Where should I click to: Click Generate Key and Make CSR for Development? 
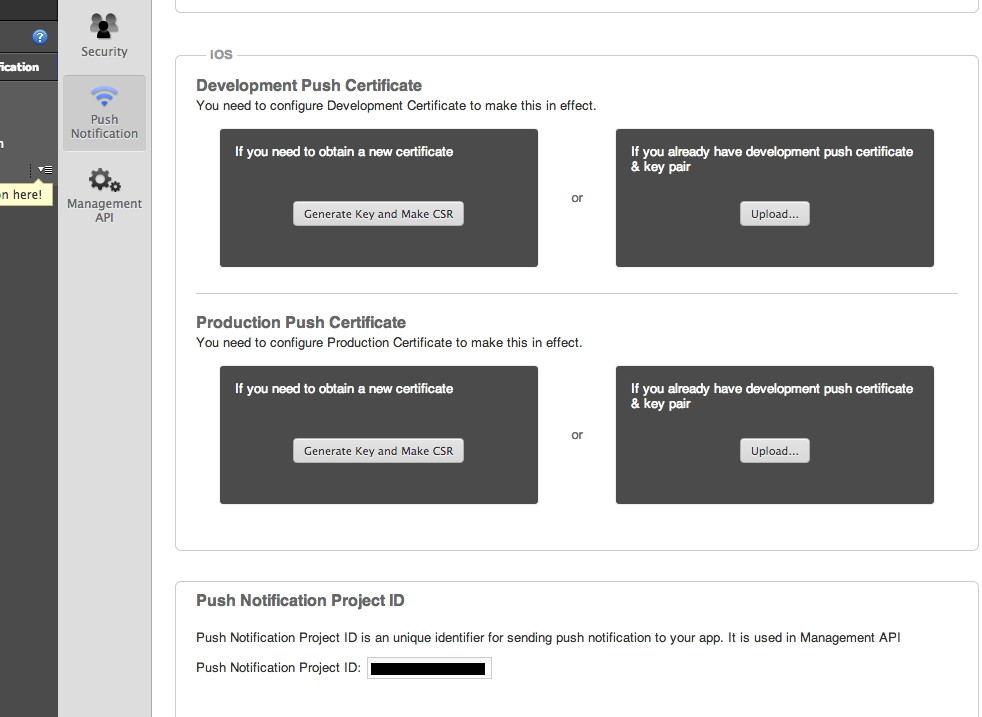click(378, 214)
